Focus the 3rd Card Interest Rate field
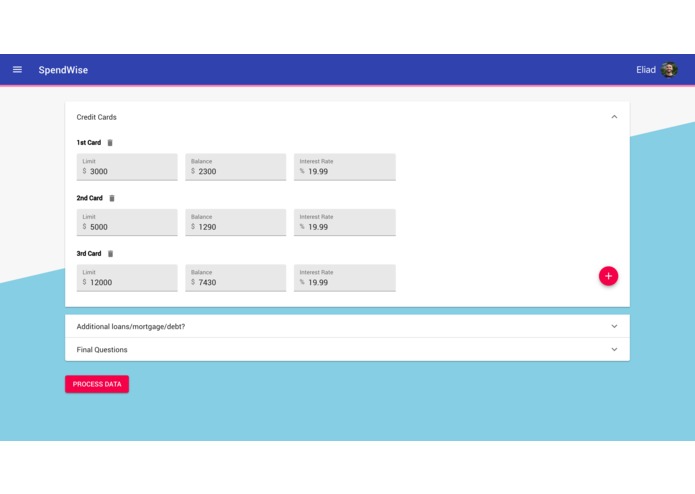Viewport: 695px width, 494px height. (x=345, y=278)
